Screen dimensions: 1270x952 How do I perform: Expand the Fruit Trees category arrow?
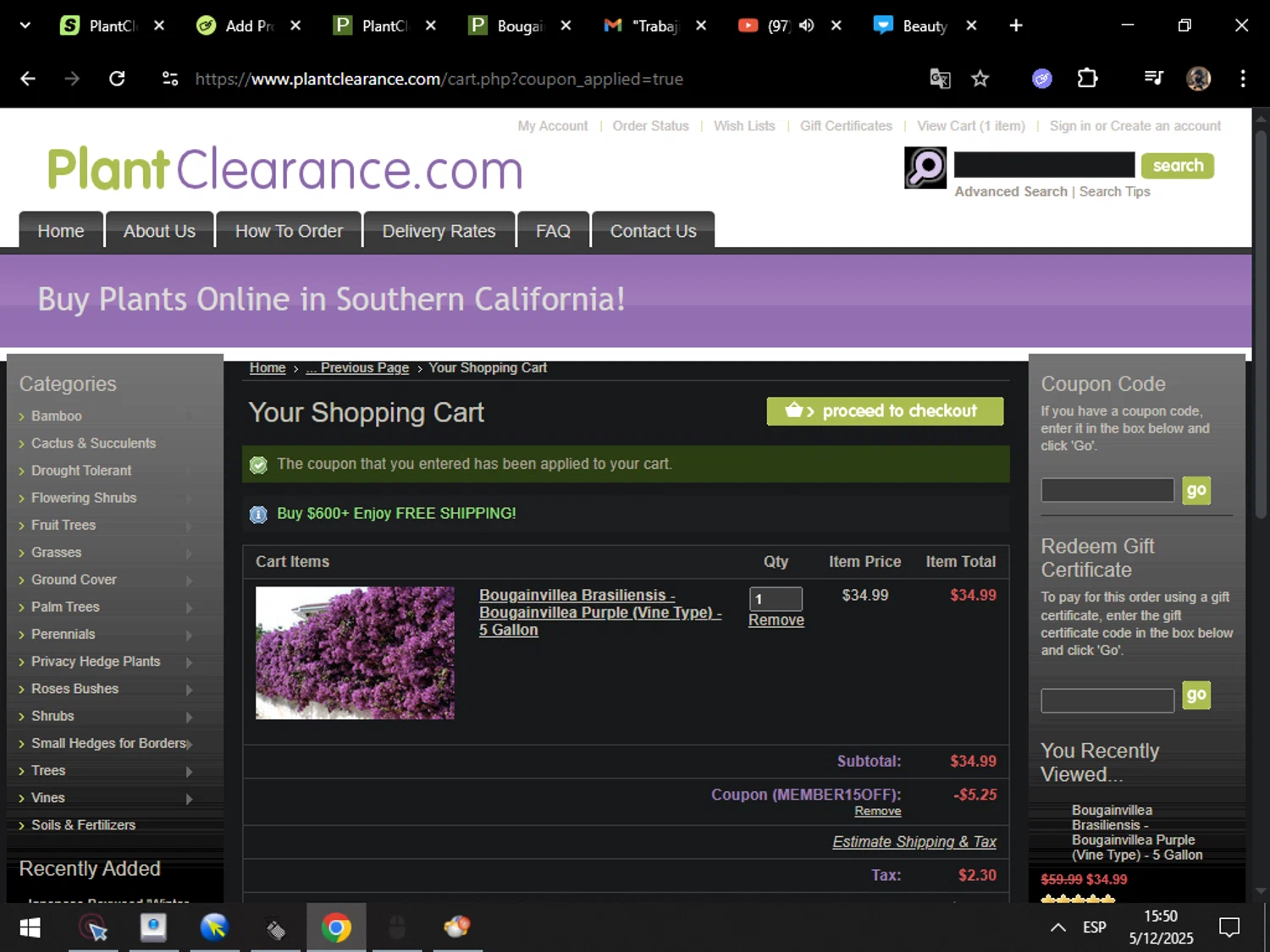189,526
